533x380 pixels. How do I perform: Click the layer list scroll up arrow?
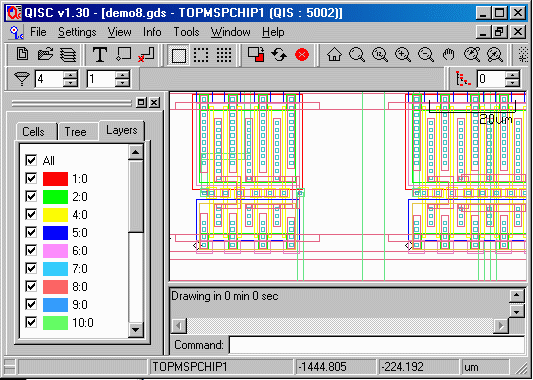point(136,152)
